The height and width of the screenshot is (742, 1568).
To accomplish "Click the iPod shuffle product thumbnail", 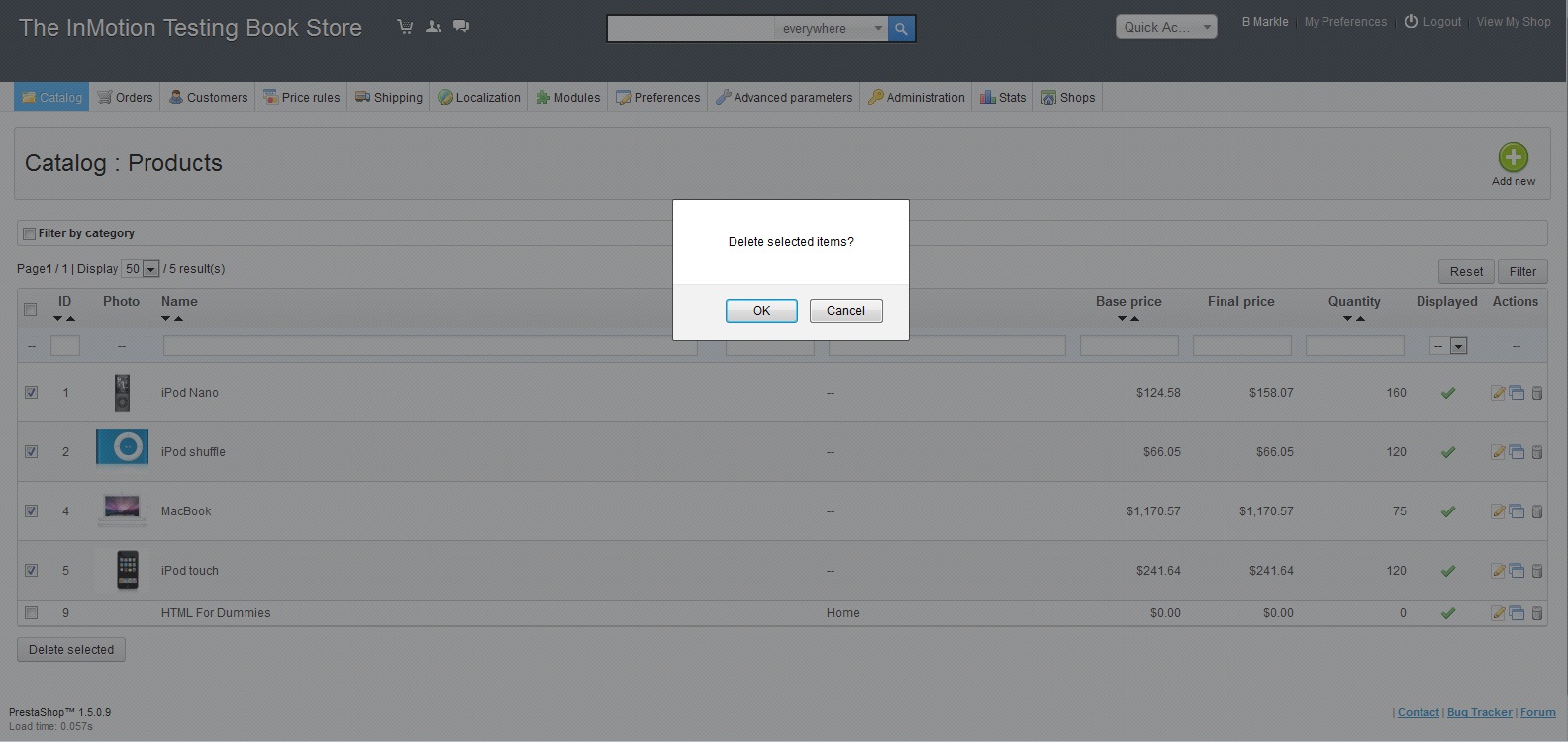I will 122,447.
